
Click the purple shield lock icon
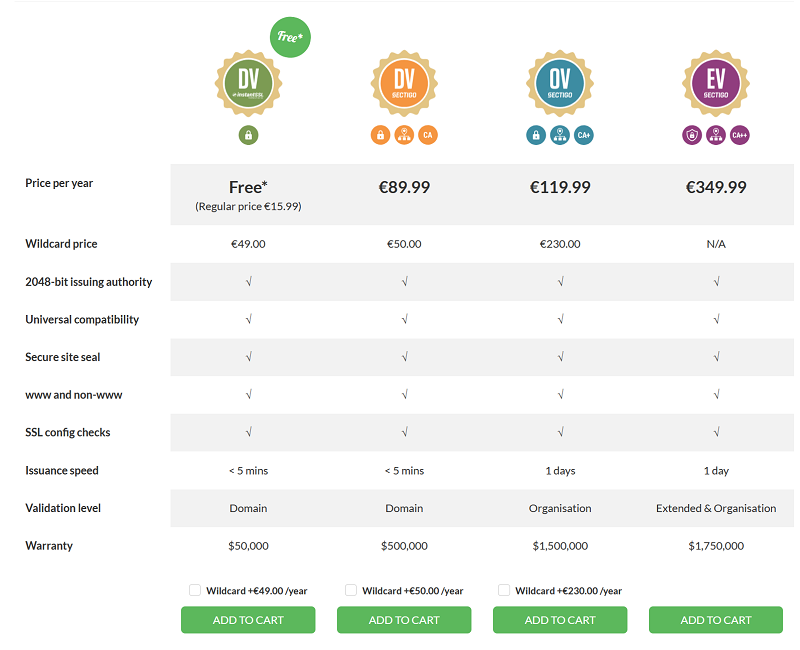point(692,135)
